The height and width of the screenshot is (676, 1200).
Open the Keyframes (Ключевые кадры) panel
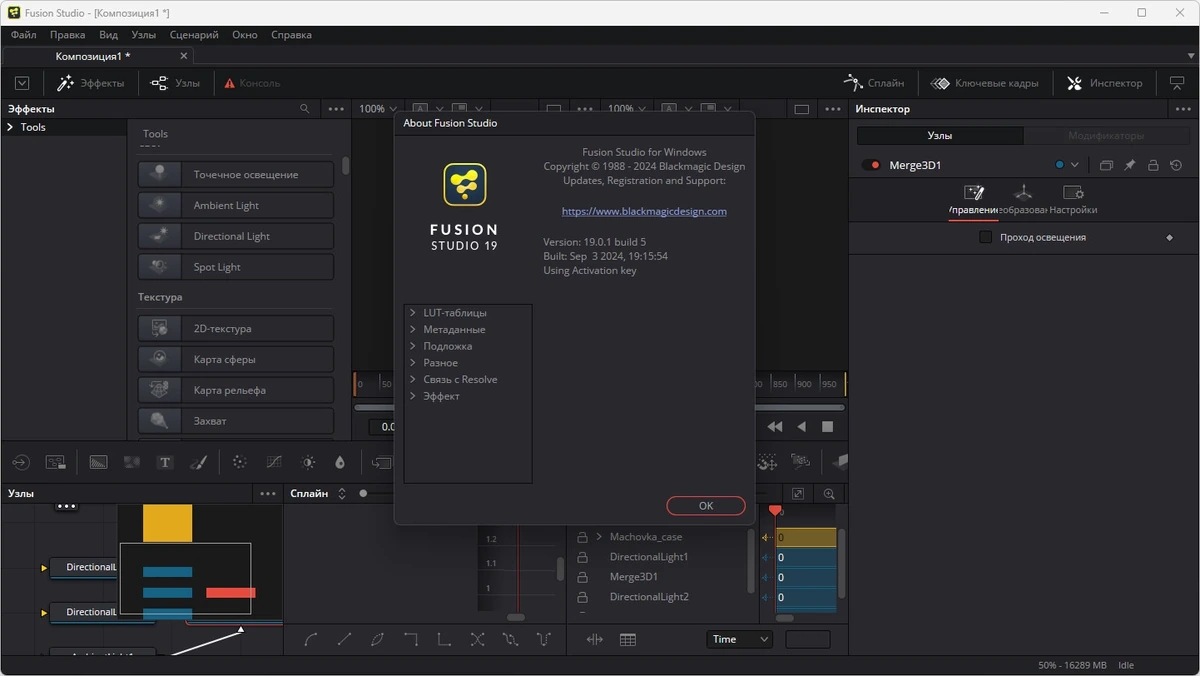pyautogui.click(x=984, y=83)
